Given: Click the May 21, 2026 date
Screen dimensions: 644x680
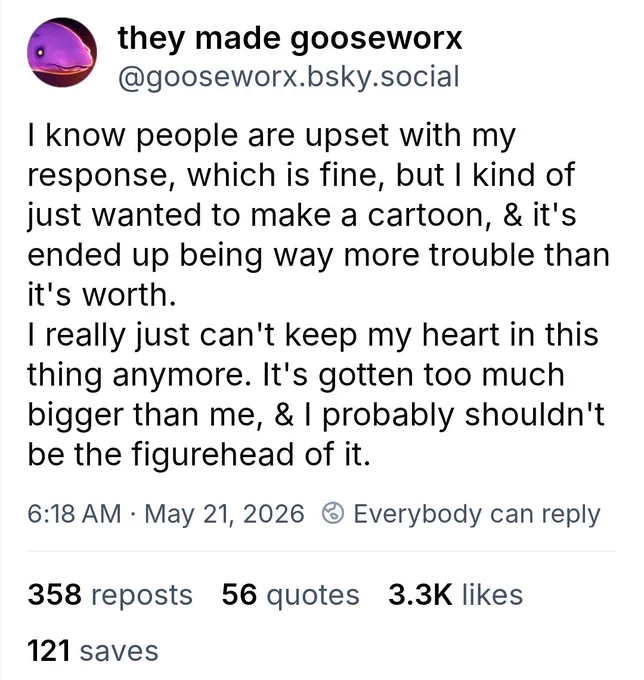Looking at the screenshot, I should tap(224, 514).
